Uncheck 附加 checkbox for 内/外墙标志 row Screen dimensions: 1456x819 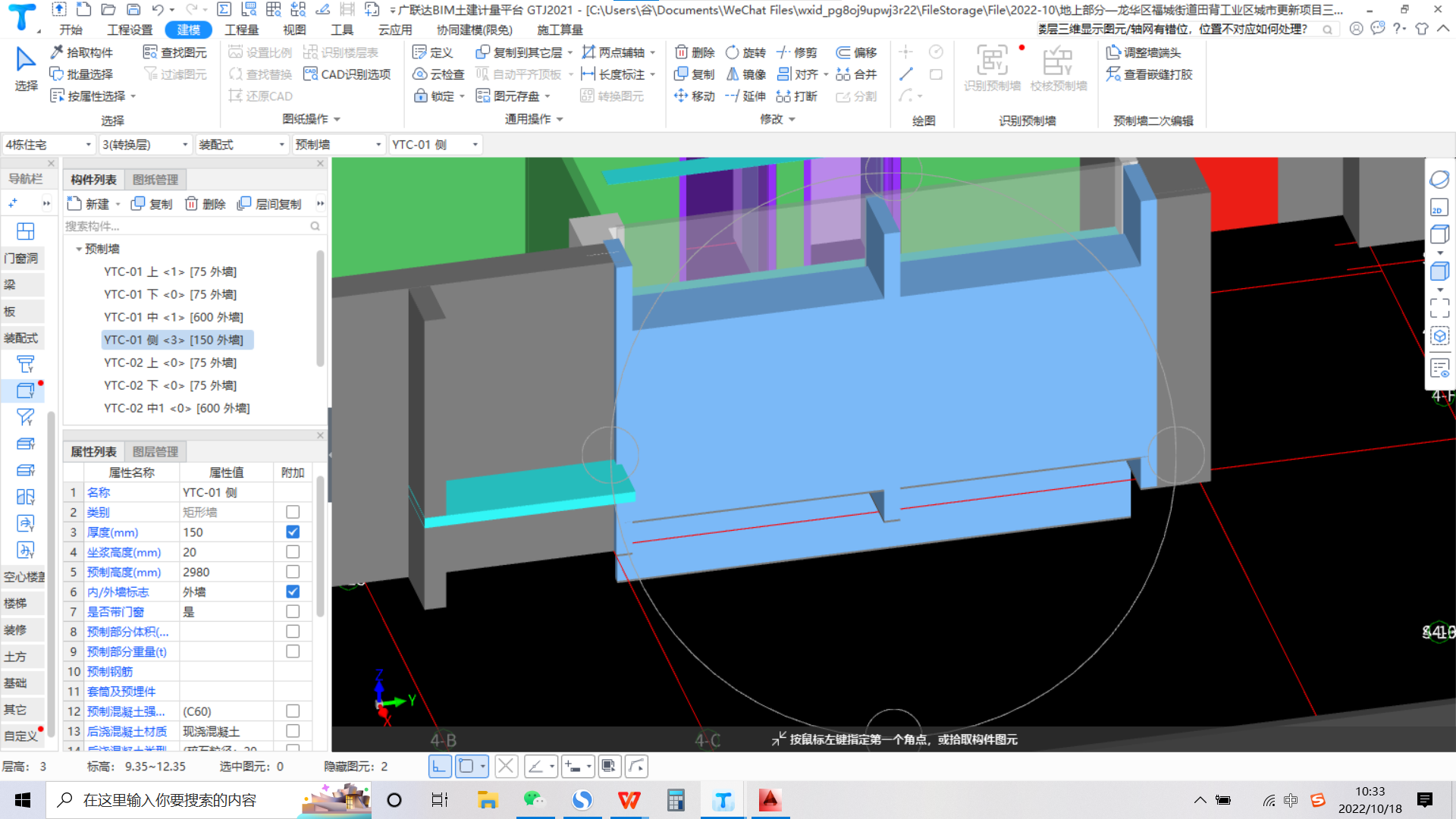pyautogui.click(x=293, y=591)
